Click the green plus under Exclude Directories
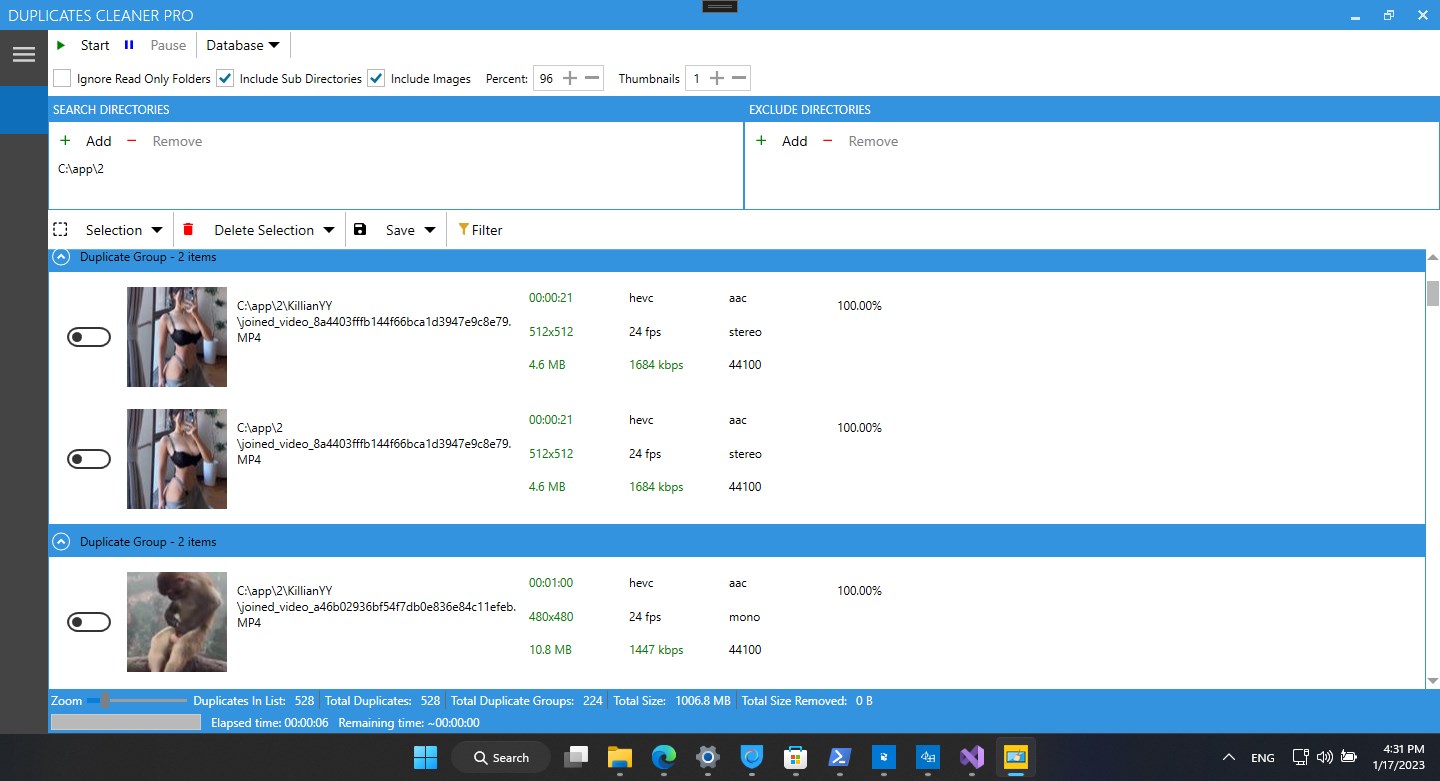The height and width of the screenshot is (781, 1440). tap(761, 141)
